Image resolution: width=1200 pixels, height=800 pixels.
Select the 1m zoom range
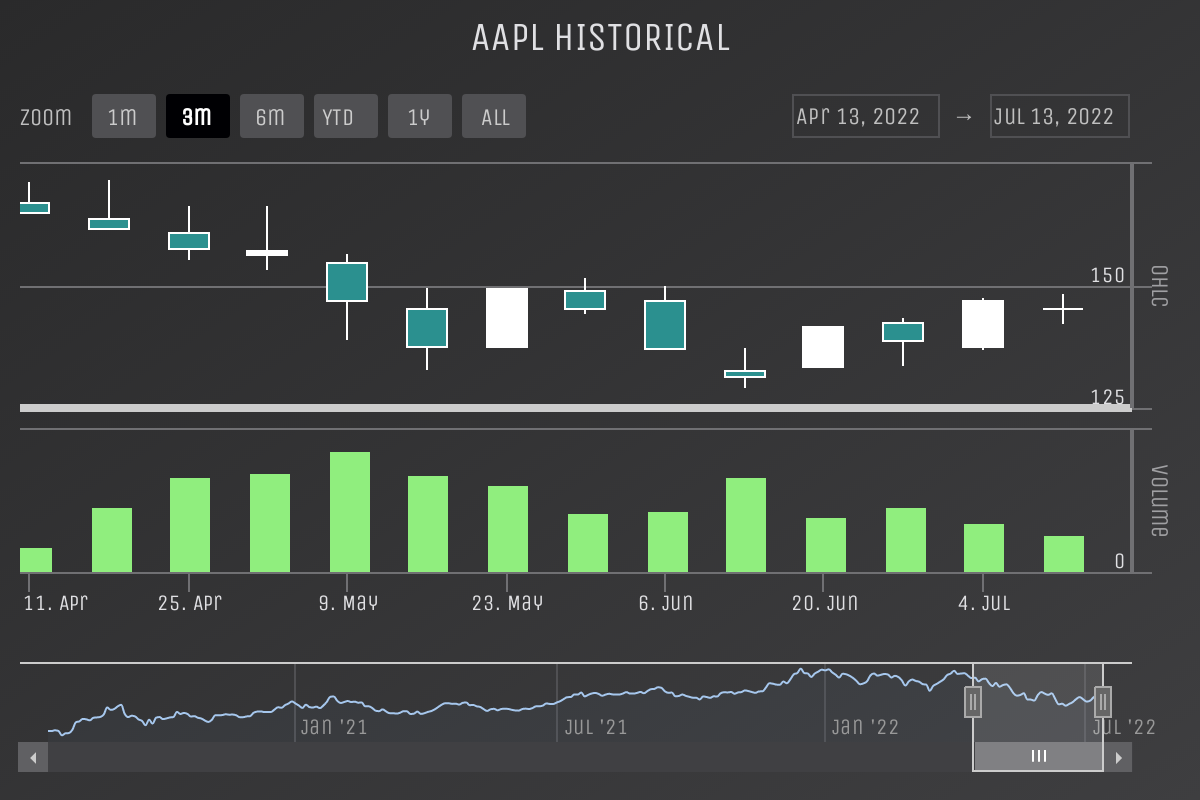pyautogui.click(x=123, y=116)
